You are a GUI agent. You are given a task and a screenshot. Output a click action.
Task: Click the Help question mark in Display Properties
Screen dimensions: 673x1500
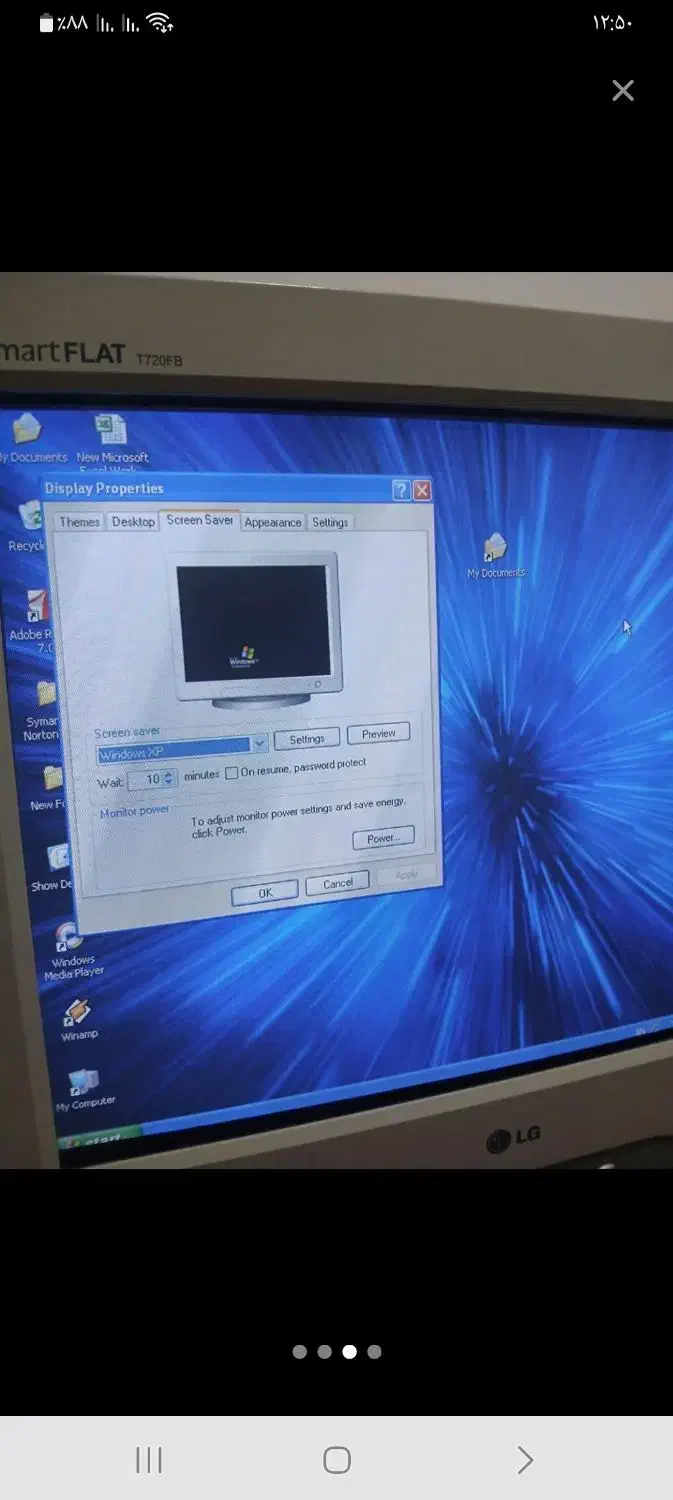[x=400, y=490]
